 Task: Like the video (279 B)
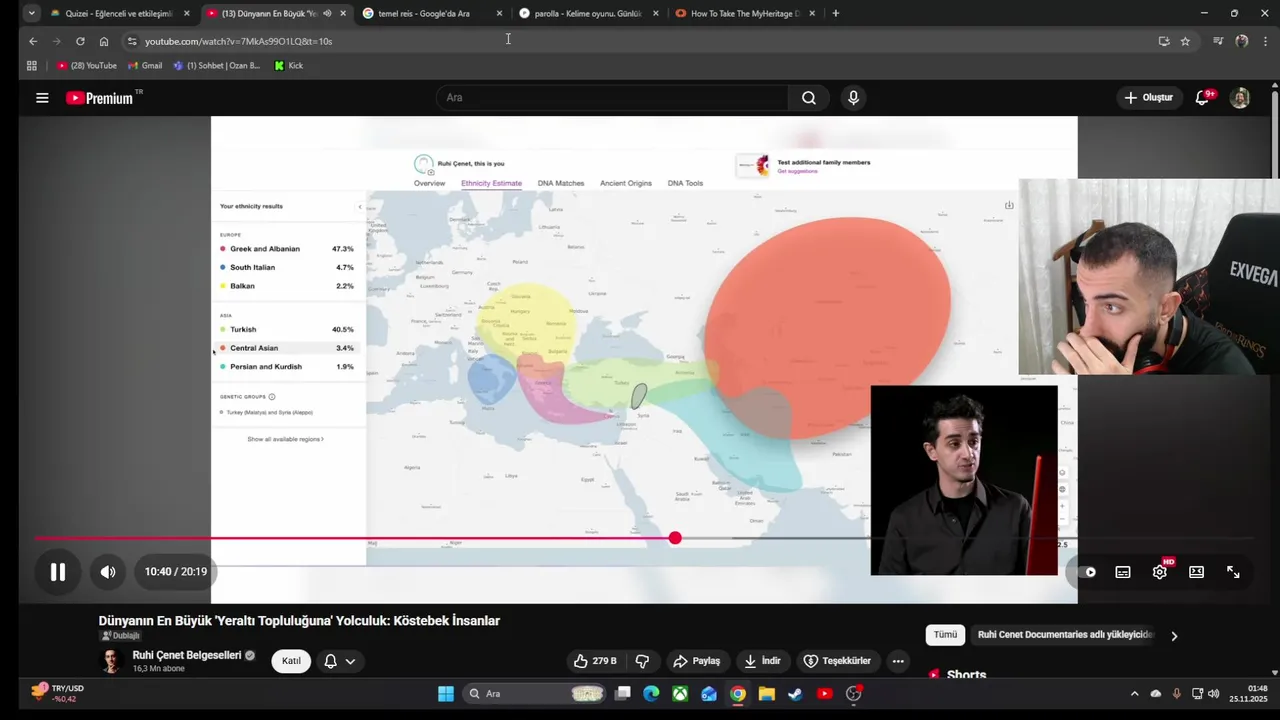pos(595,661)
